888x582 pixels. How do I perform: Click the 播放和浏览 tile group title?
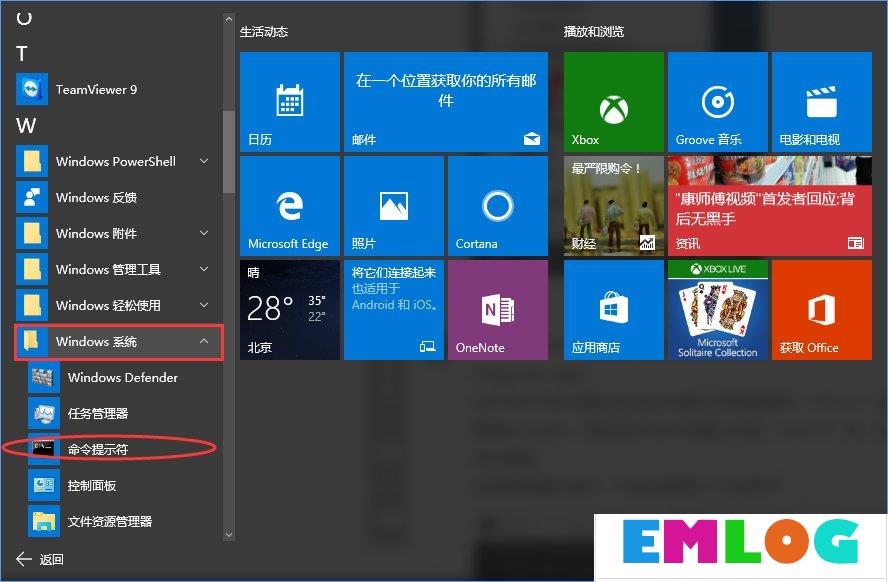tap(594, 32)
